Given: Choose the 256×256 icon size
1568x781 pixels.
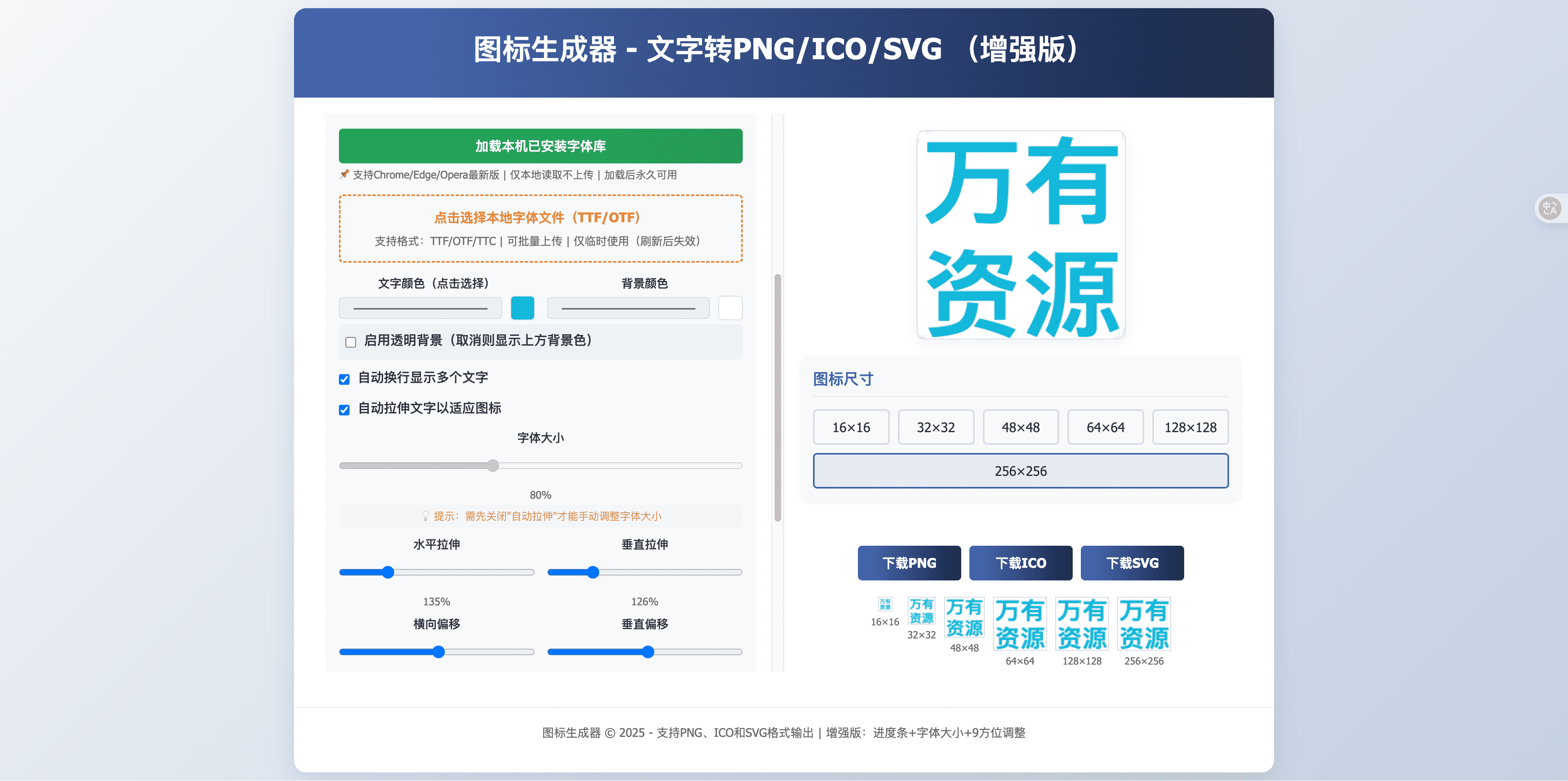Looking at the screenshot, I should click(1020, 471).
